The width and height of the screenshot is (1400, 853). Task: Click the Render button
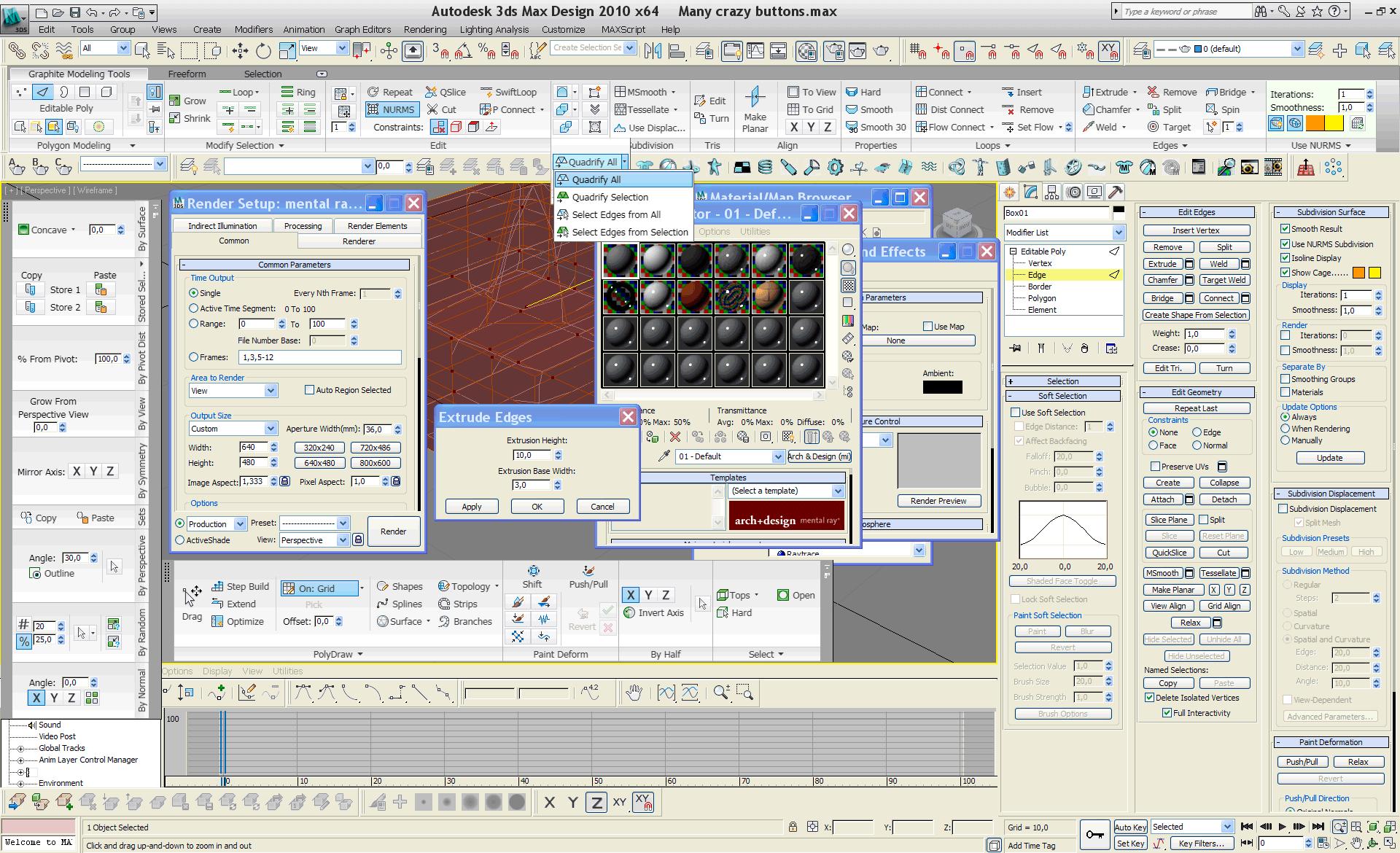[393, 531]
